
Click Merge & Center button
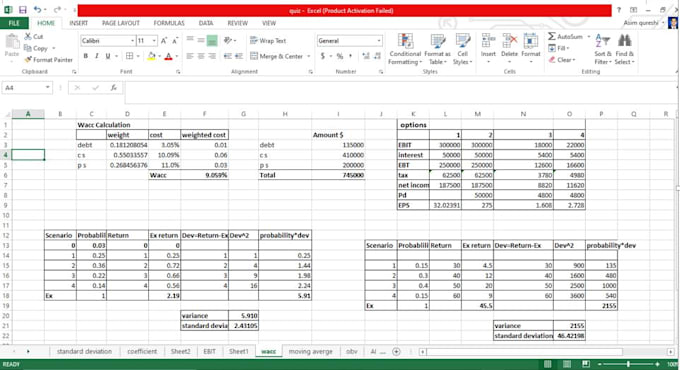click(277, 56)
